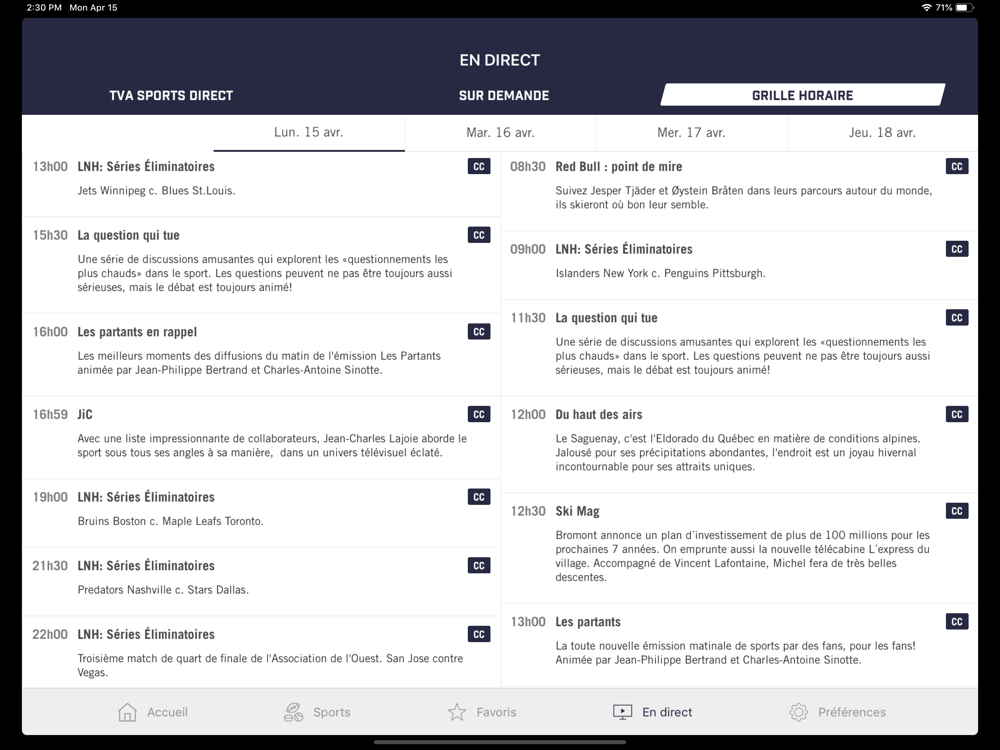
Task: Tap the En direct screen icon
Action: tap(622, 712)
